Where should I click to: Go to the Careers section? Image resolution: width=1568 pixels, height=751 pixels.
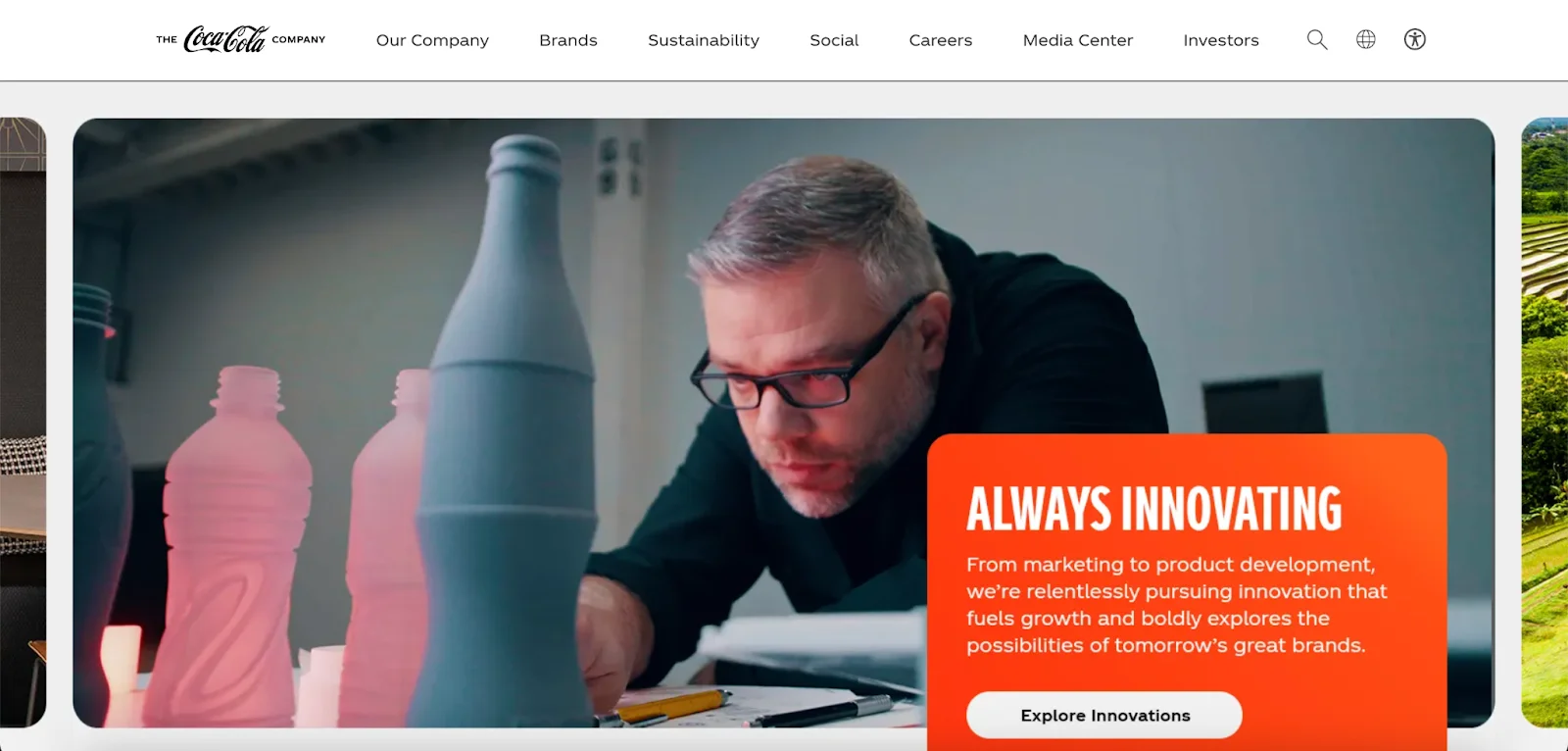(x=941, y=40)
